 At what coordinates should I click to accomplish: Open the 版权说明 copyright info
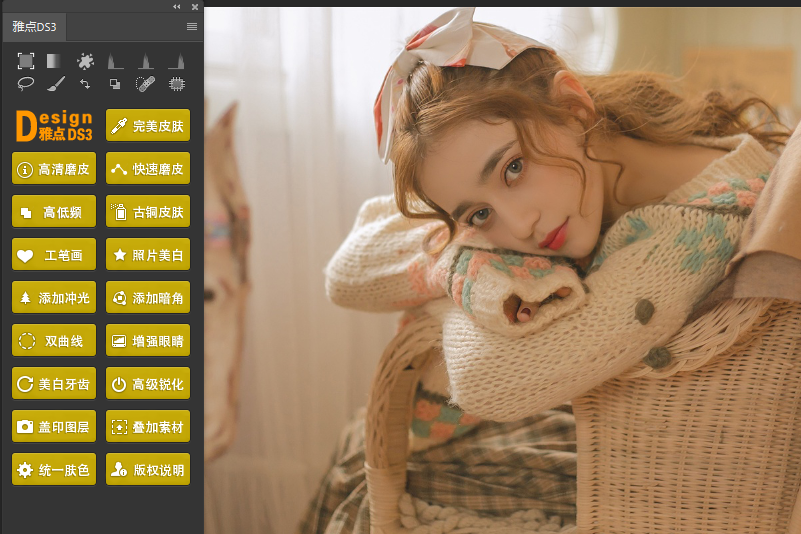pos(148,469)
